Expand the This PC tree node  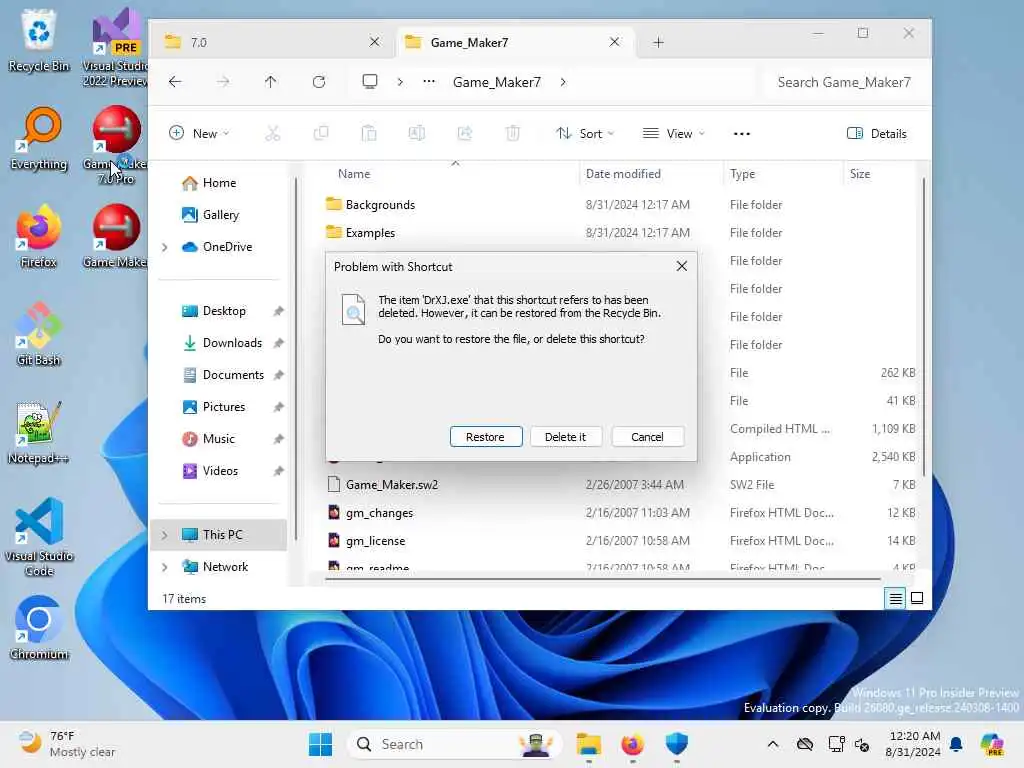[x=165, y=535]
